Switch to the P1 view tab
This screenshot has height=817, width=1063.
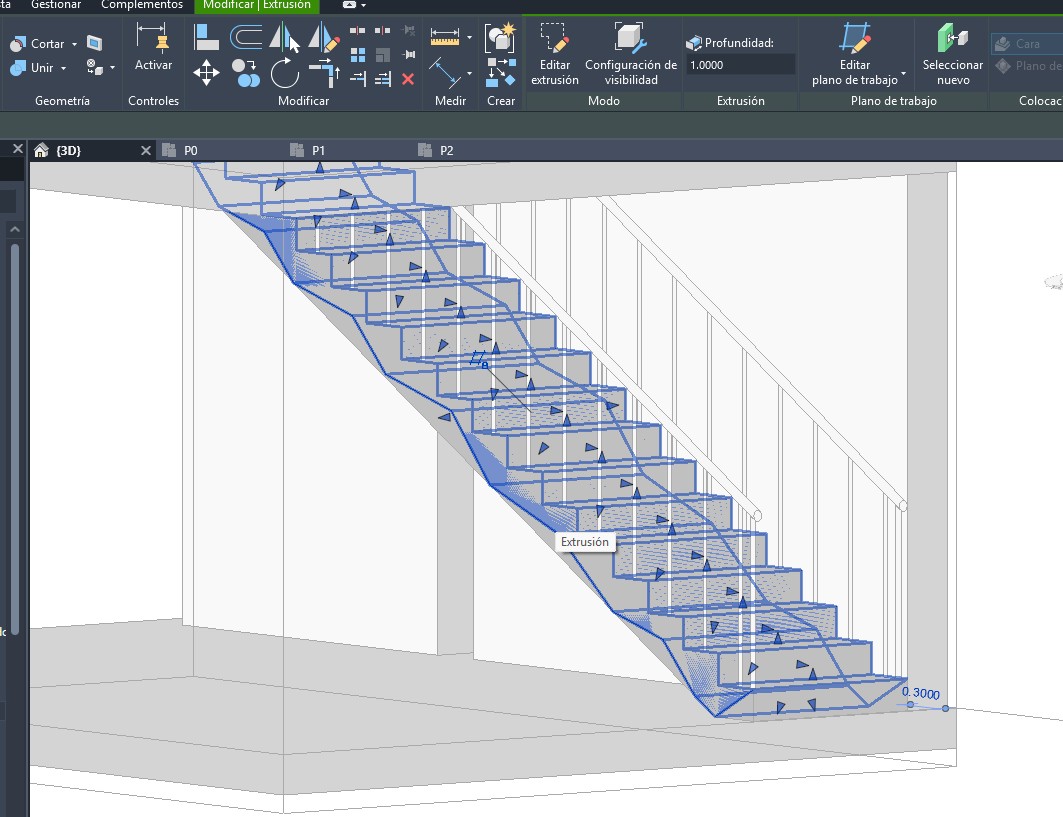coord(318,150)
